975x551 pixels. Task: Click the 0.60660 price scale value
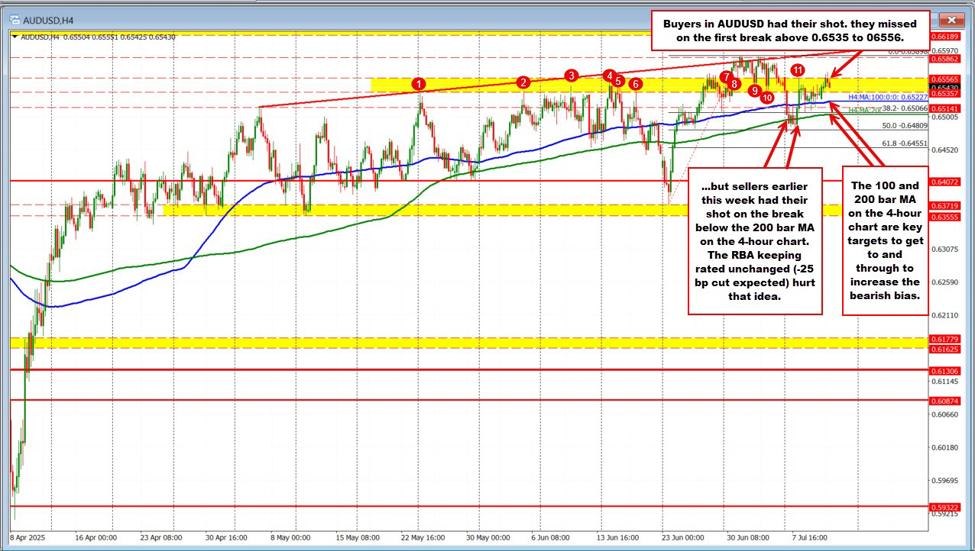(x=944, y=414)
